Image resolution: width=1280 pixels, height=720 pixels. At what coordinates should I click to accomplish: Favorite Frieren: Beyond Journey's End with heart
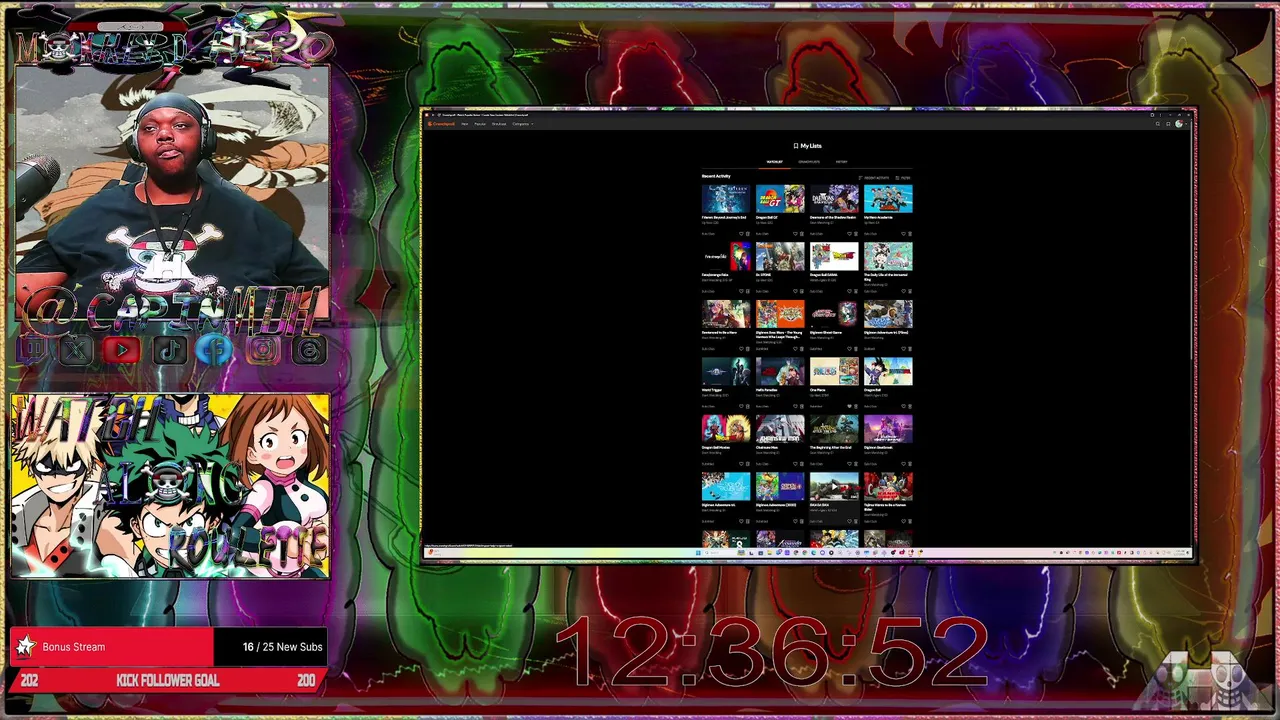(x=741, y=234)
